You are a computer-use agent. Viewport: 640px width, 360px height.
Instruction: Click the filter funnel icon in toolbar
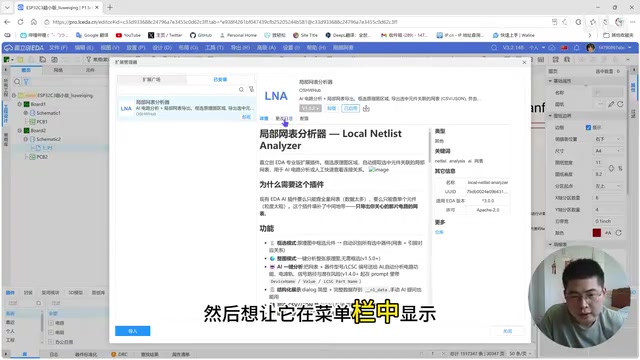click(x=88, y=60)
